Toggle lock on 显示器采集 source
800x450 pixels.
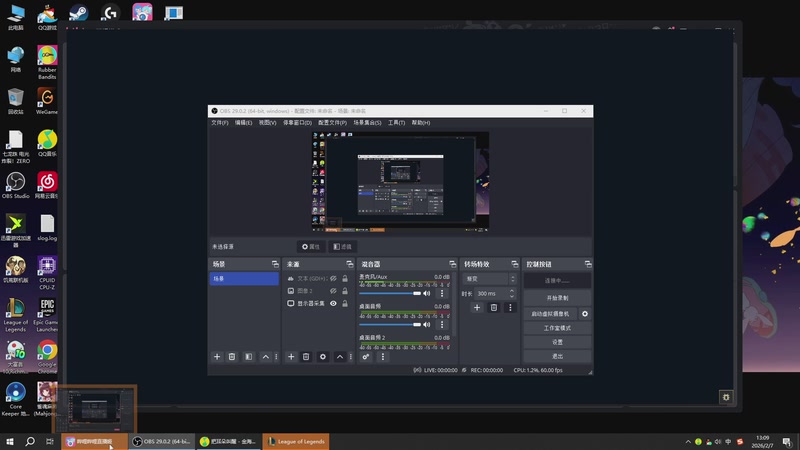pos(345,304)
